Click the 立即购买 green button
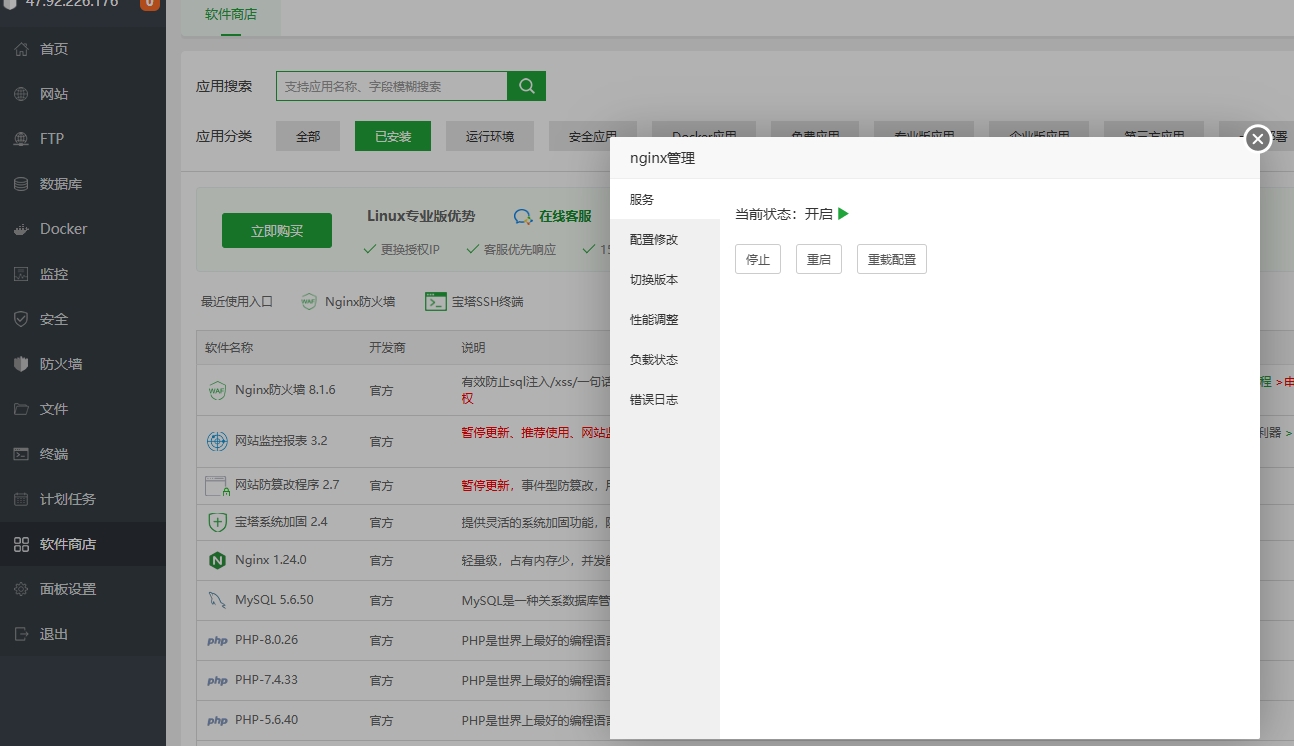 click(x=277, y=231)
